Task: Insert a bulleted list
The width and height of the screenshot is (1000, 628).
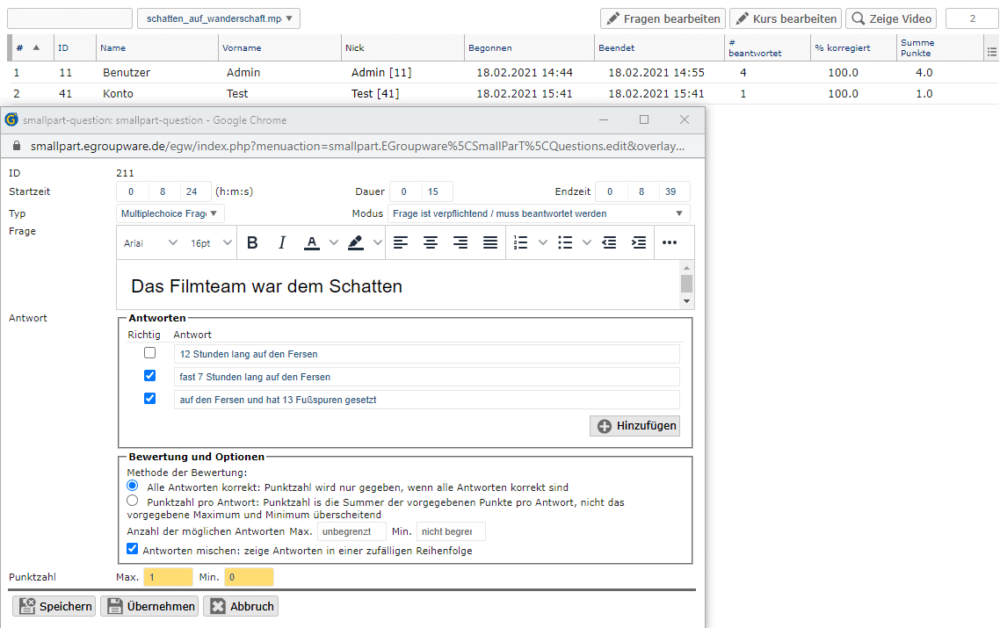Action: pyautogui.click(x=565, y=243)
